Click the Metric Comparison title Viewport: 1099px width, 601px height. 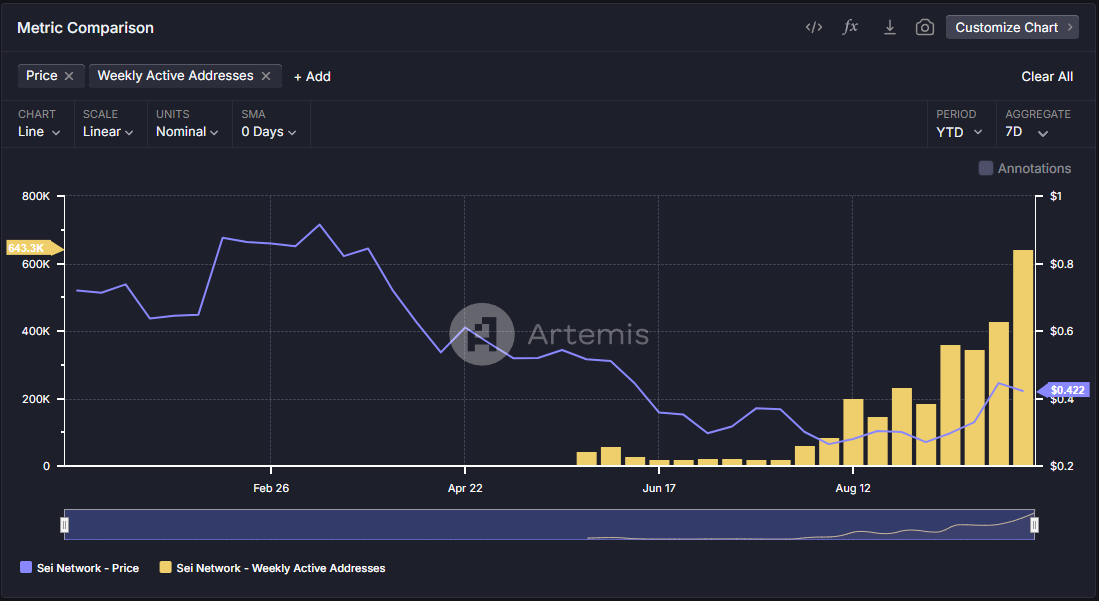coord(86,28)
